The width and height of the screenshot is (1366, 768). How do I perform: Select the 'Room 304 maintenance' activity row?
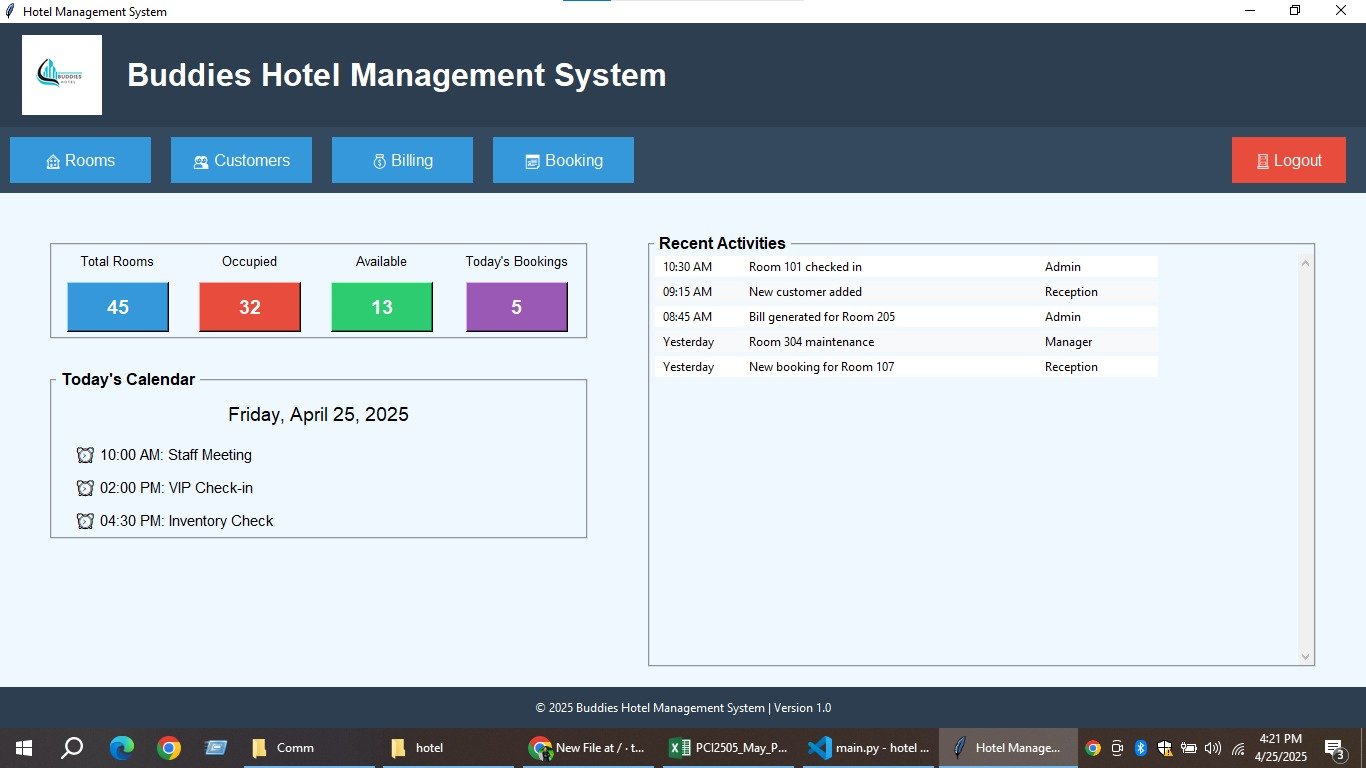coord(906,342)
